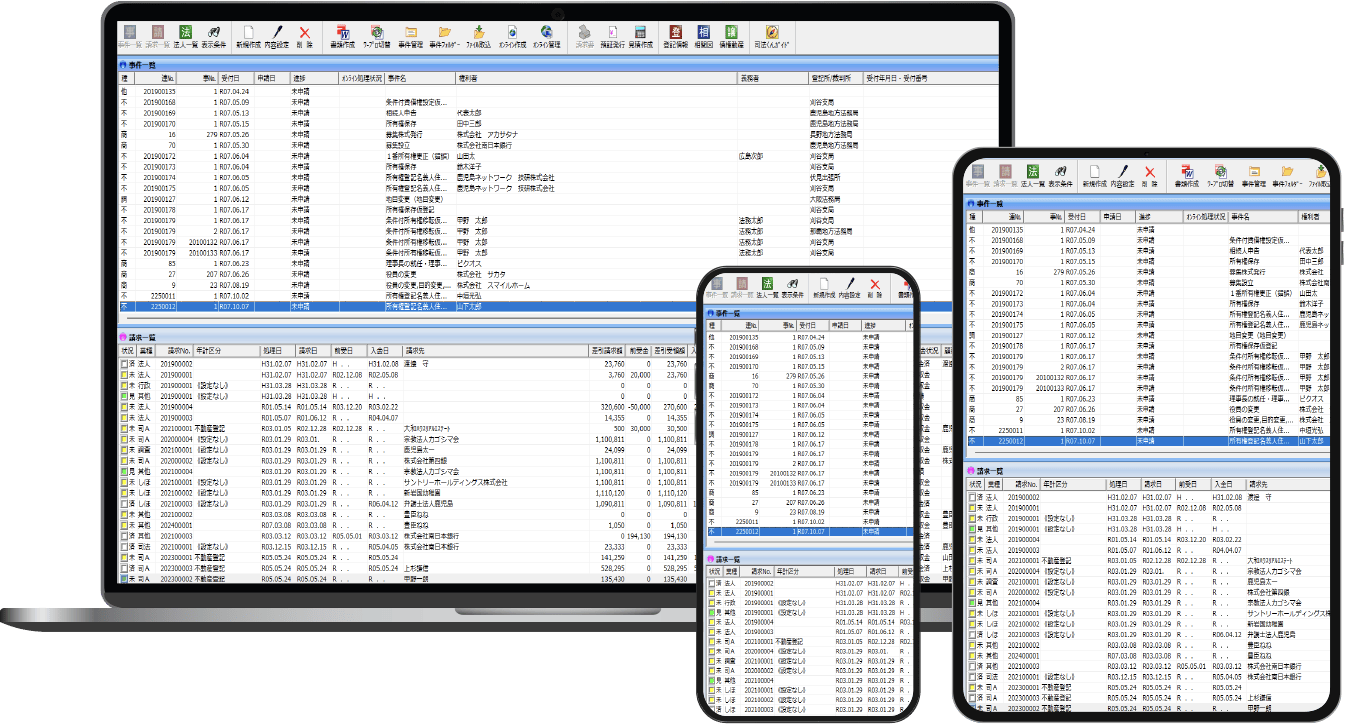
Task: Select 上杉謙信 billing row on the laptop
Action: click(410, 568)
